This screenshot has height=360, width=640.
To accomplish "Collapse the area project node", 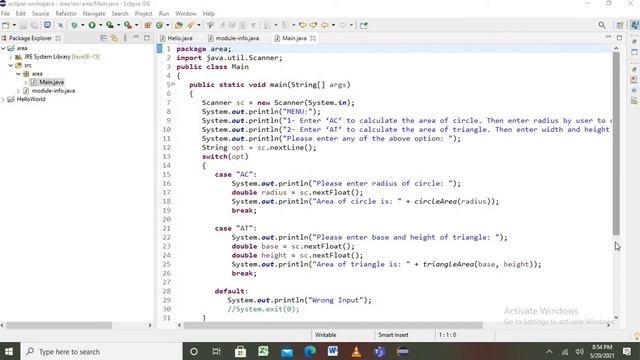I will click(3, 48).
